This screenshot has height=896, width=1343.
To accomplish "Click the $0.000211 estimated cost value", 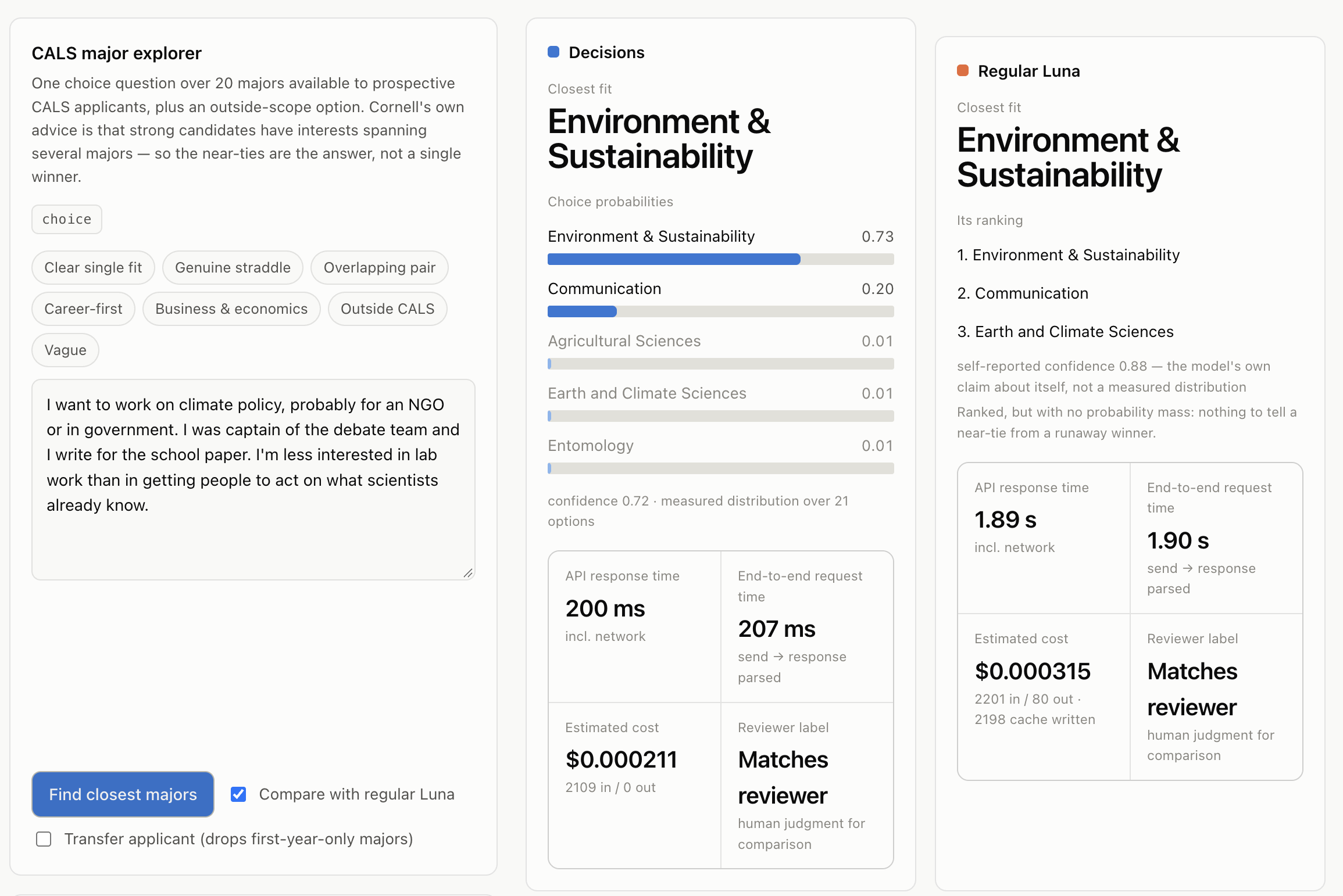I will point(622,759).
